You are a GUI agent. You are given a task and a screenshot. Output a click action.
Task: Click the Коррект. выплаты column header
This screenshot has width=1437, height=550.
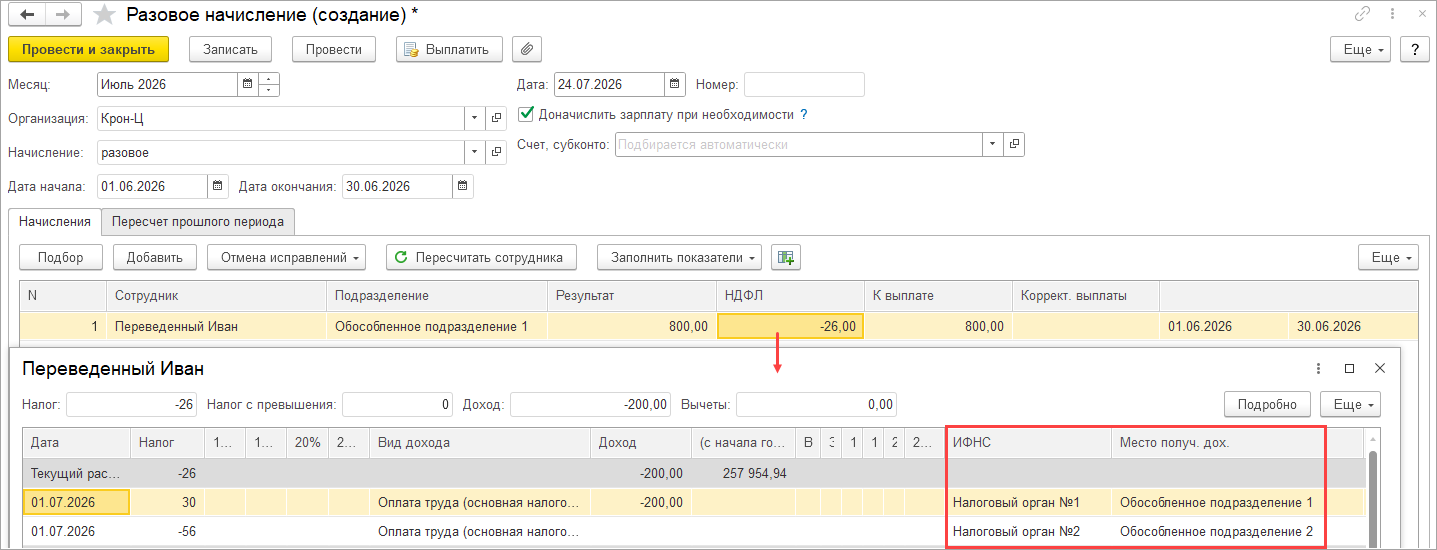click(x=1085, y=296)
